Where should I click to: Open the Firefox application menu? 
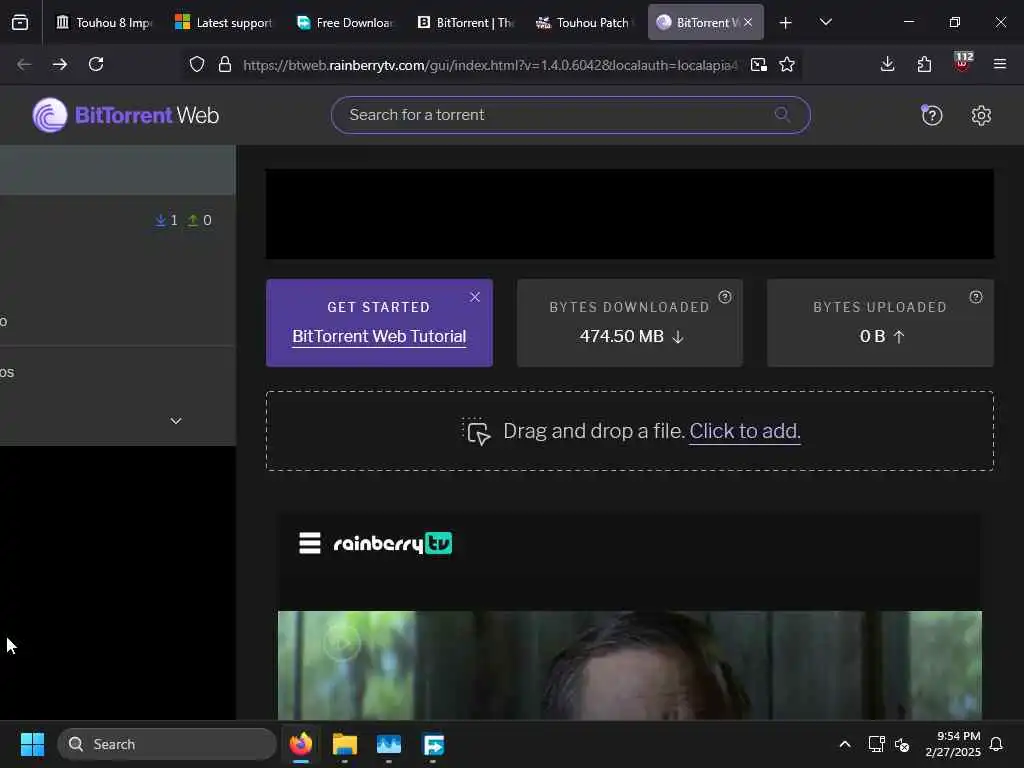999,64
